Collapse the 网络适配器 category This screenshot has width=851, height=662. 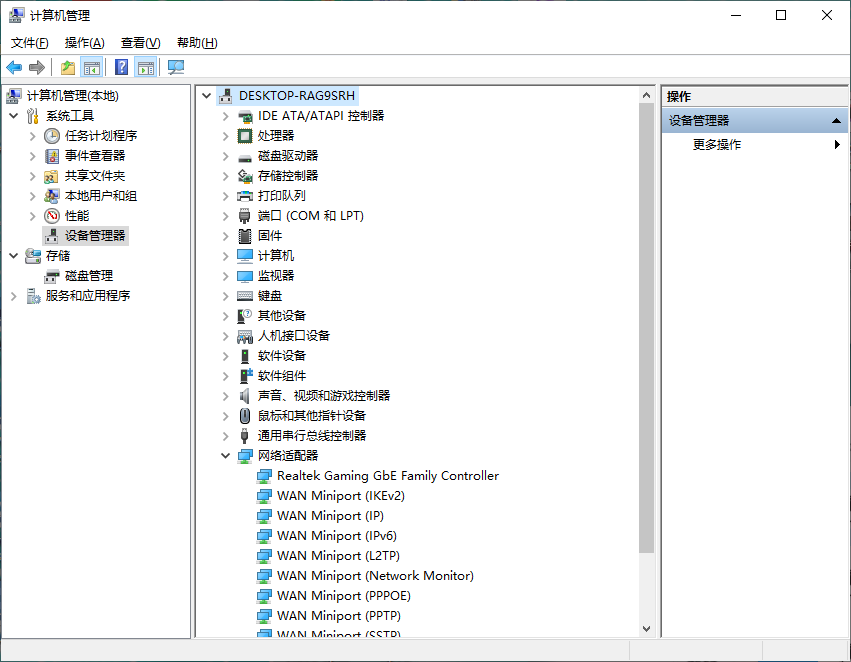[225, 456]
